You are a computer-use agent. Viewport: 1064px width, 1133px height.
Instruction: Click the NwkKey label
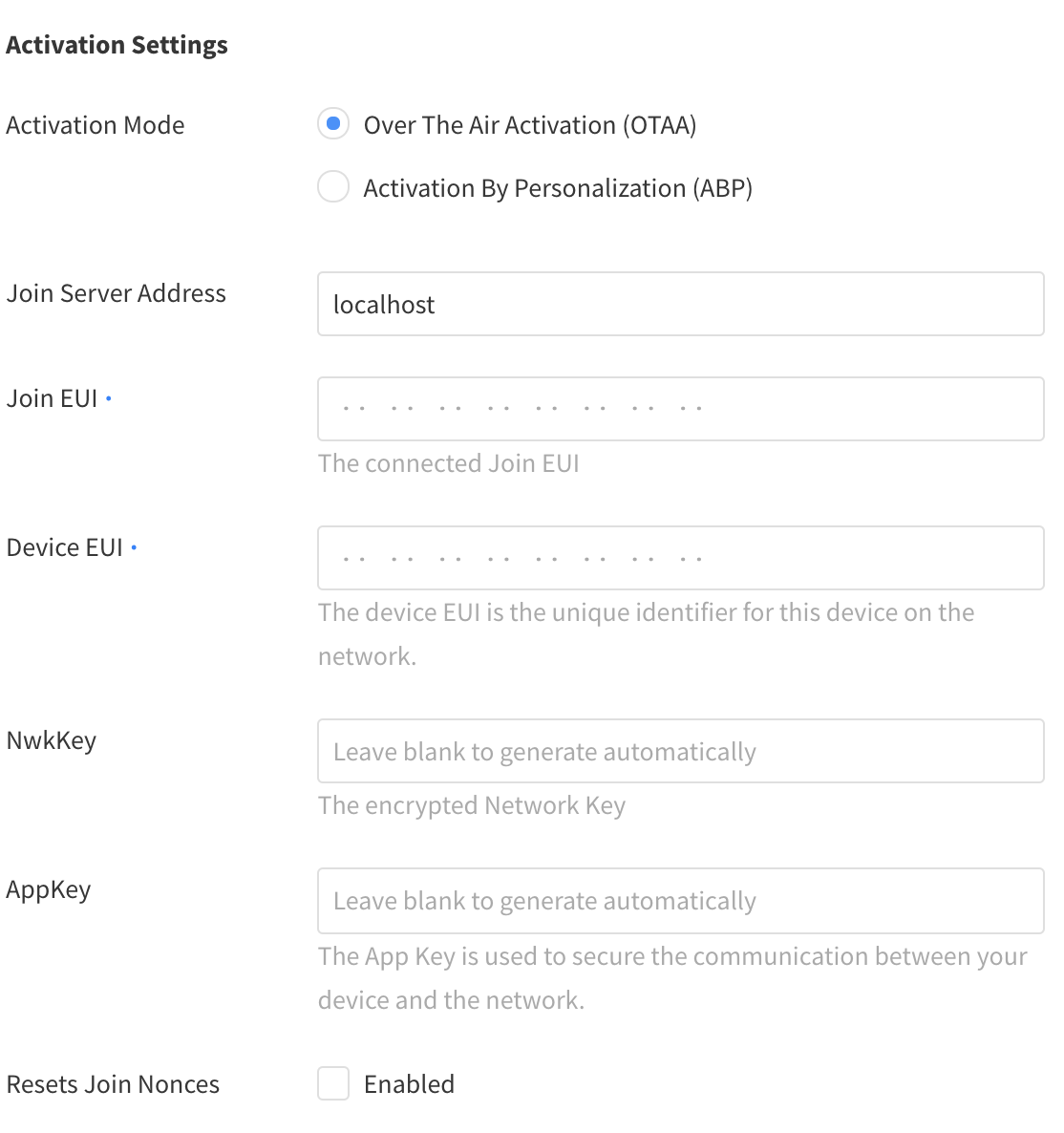pyautogui.click(x=51, y=739)
